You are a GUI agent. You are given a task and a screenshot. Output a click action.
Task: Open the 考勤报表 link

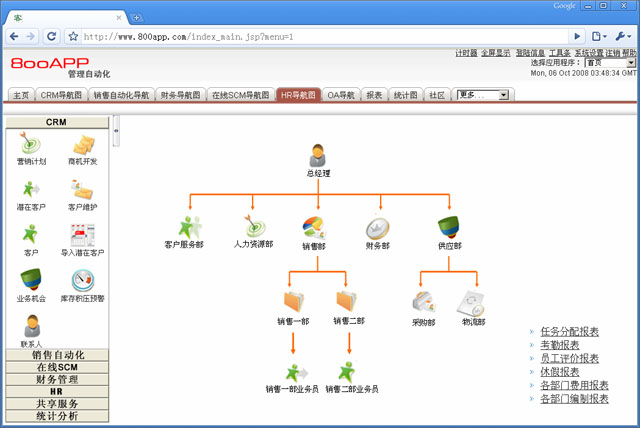click(x=559, y=345)
